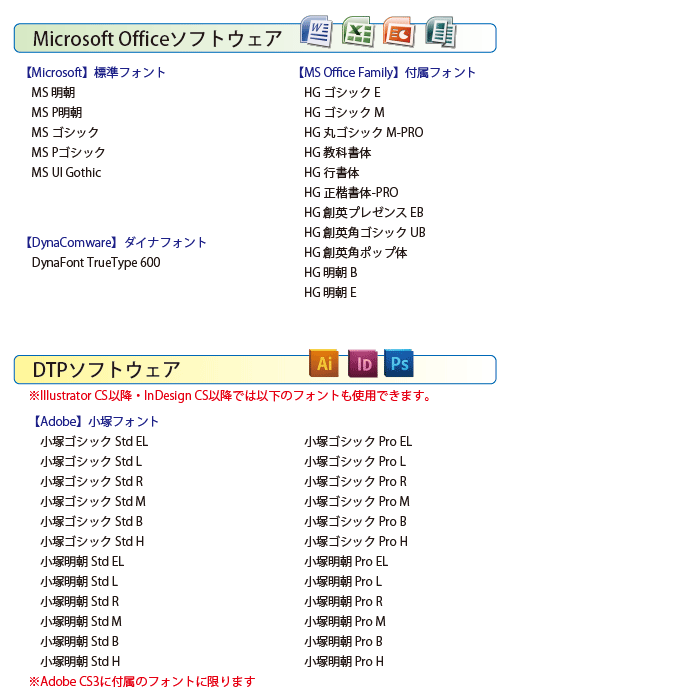The width and height of the screenshot is (700, 700).
Task: Select the HG 行書体 entry
Action: click(332, 172)
